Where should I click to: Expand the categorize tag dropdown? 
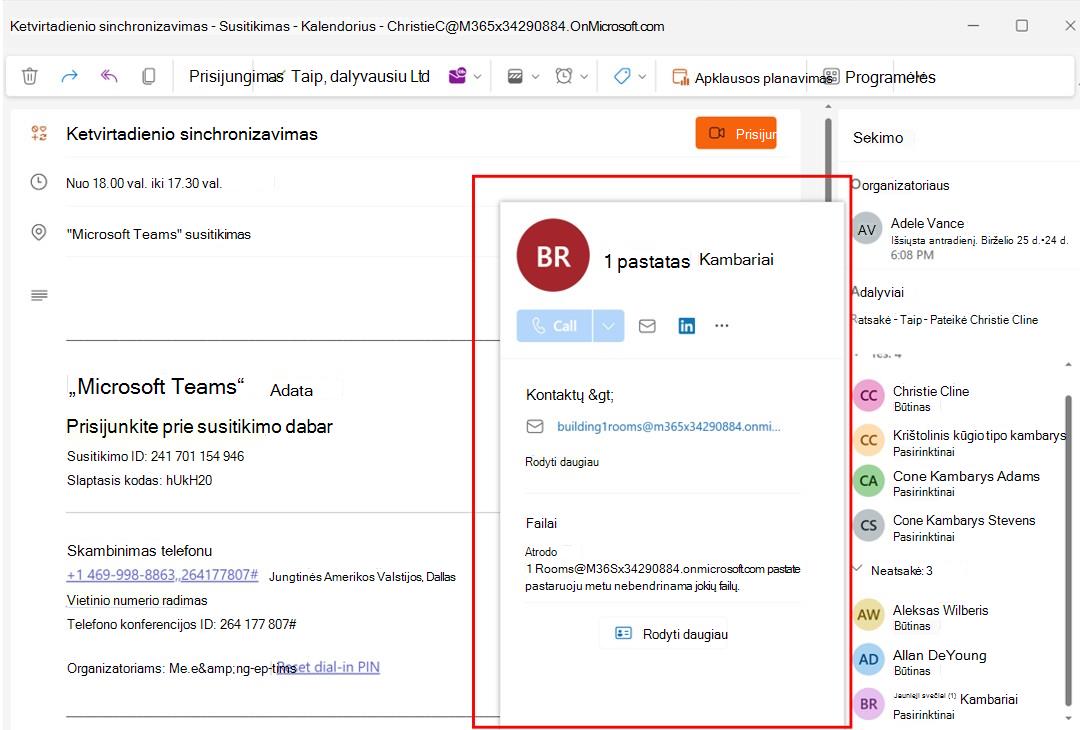coord(642,76)
